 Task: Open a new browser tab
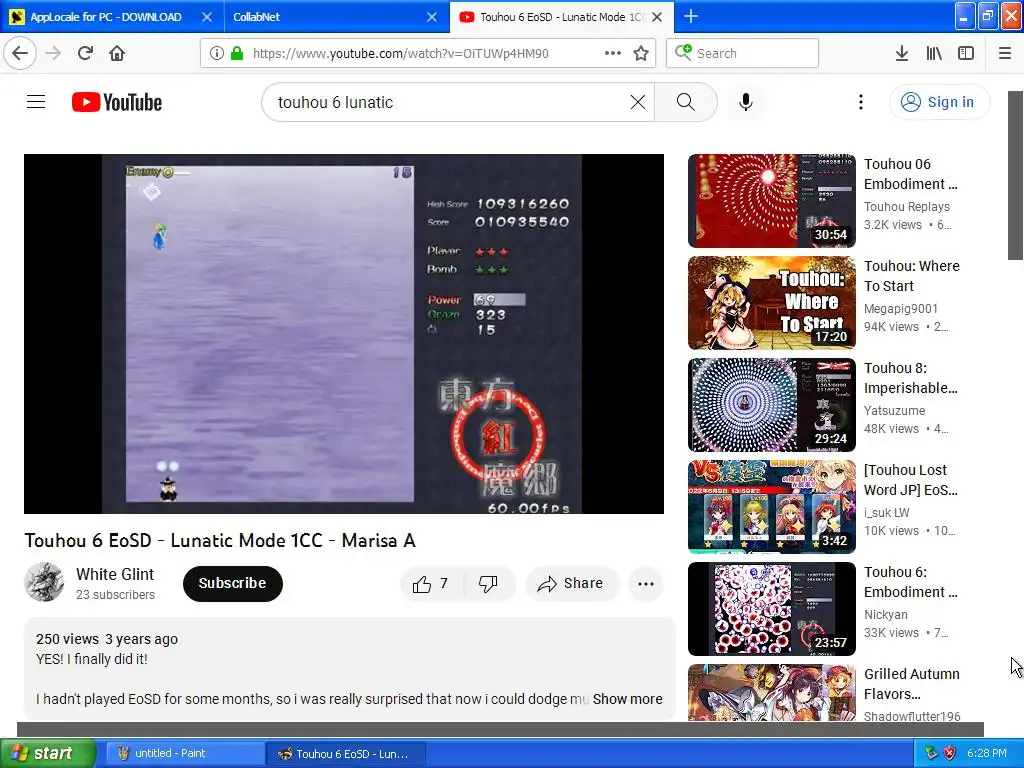[x=690, y=16]
